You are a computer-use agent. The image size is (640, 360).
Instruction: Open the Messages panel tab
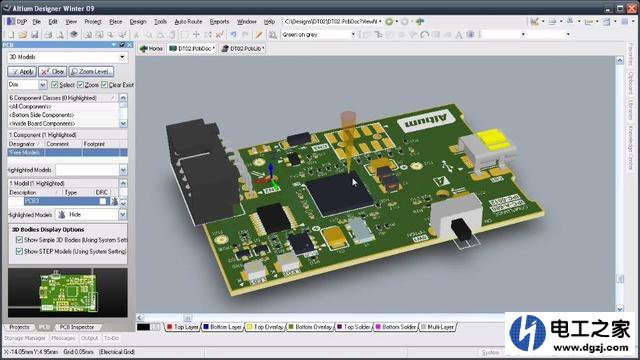click(63, 338)
